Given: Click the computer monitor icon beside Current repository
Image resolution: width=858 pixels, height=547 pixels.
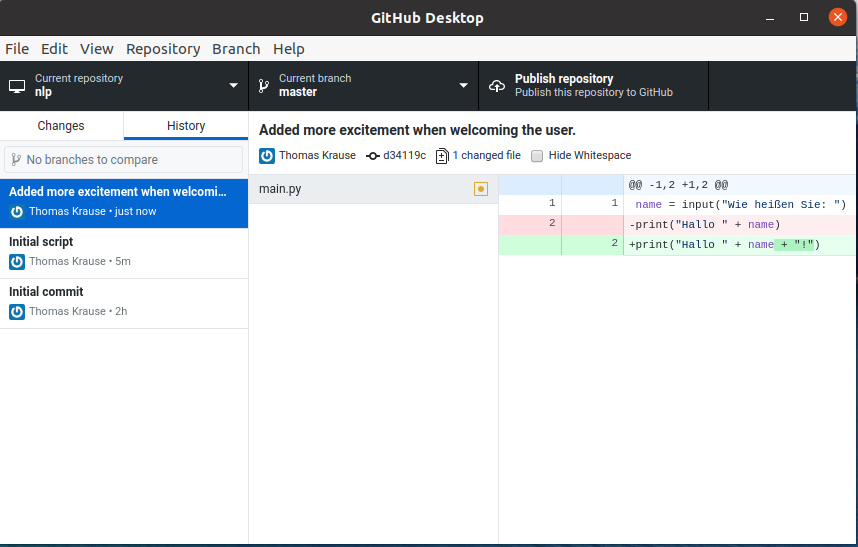Looking at the screenshot, I should point(17,86).
